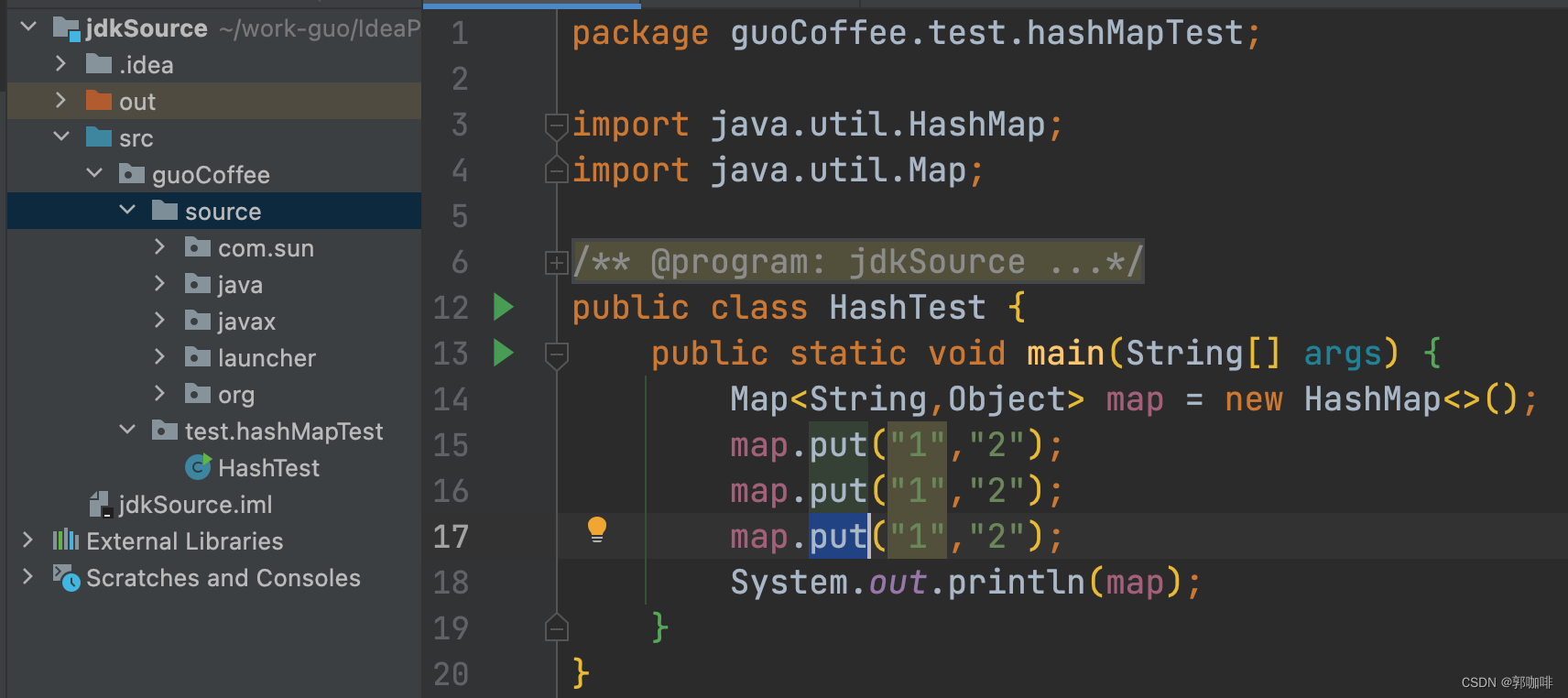Viewport: 1568px width, 698px height.
Task: Click the run arrow beside the main method
Action: pos(503,353)
